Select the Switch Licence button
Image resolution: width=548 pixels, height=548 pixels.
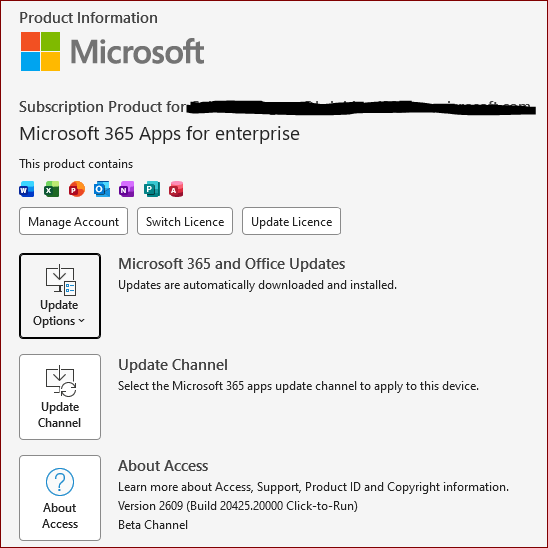pyautogui.click(x=185, y=221)
